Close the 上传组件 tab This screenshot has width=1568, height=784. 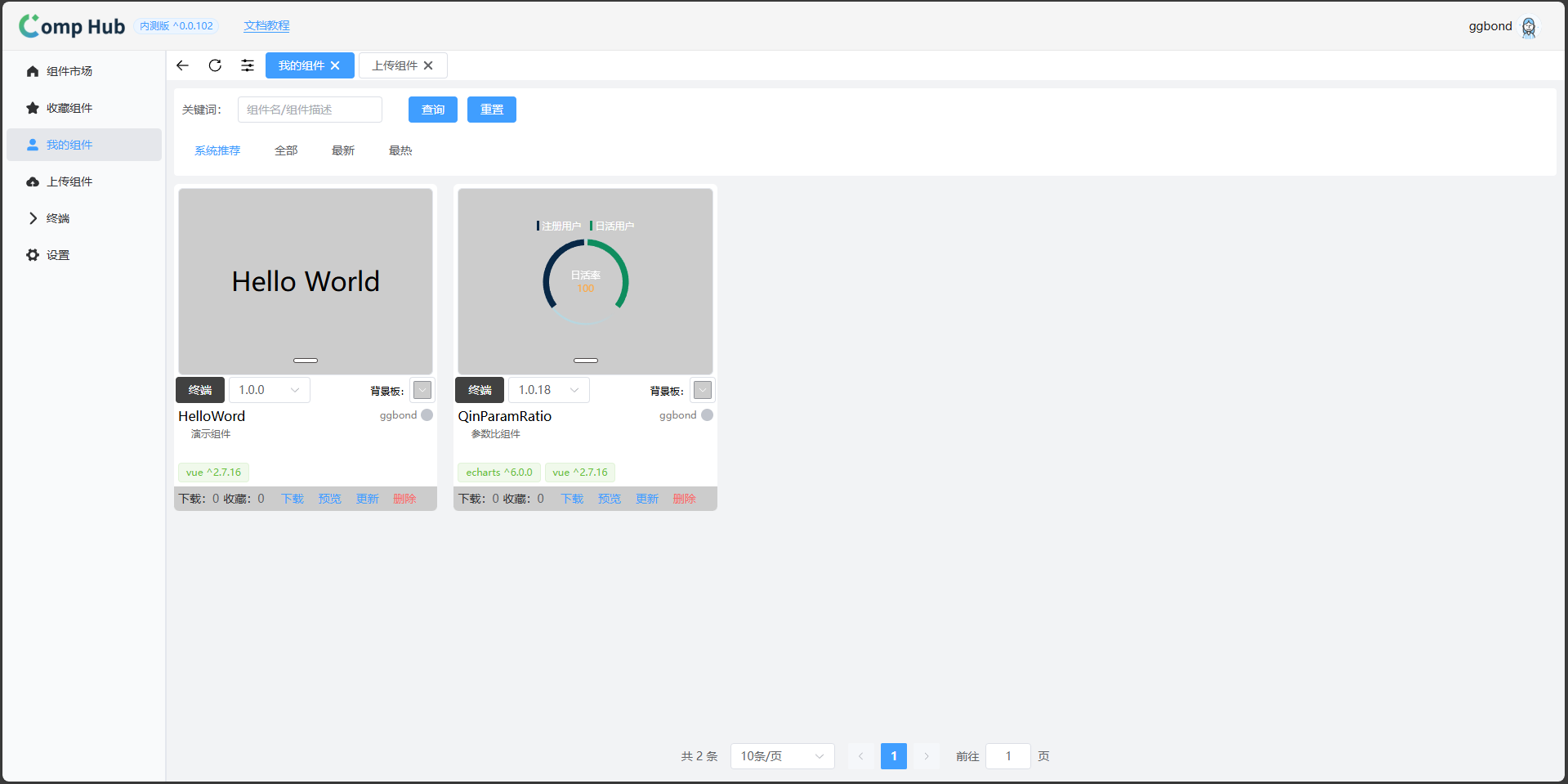coord(428,65)
